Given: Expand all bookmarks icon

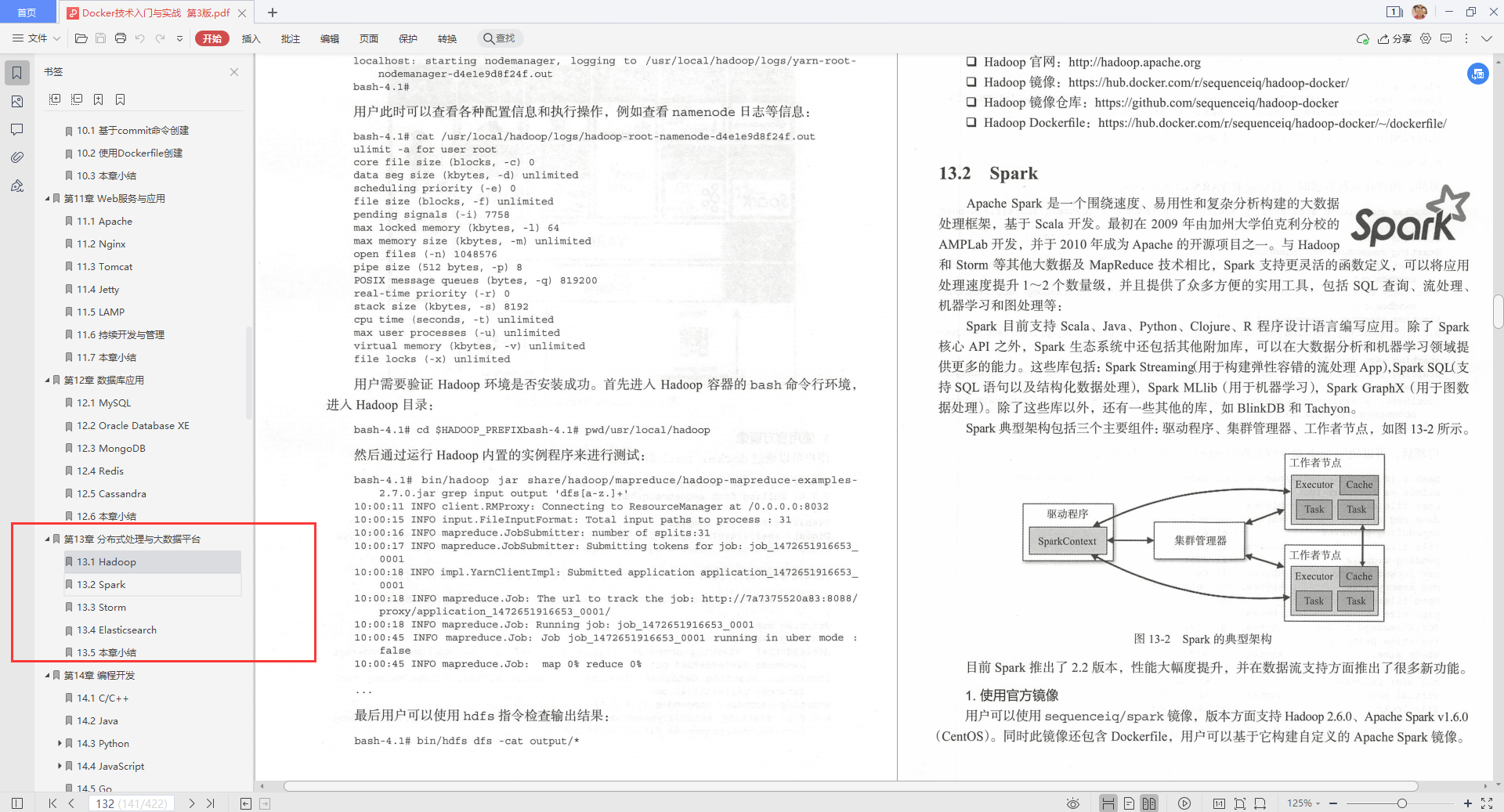Looking at the screenshot, I should (x=55, y=99).
